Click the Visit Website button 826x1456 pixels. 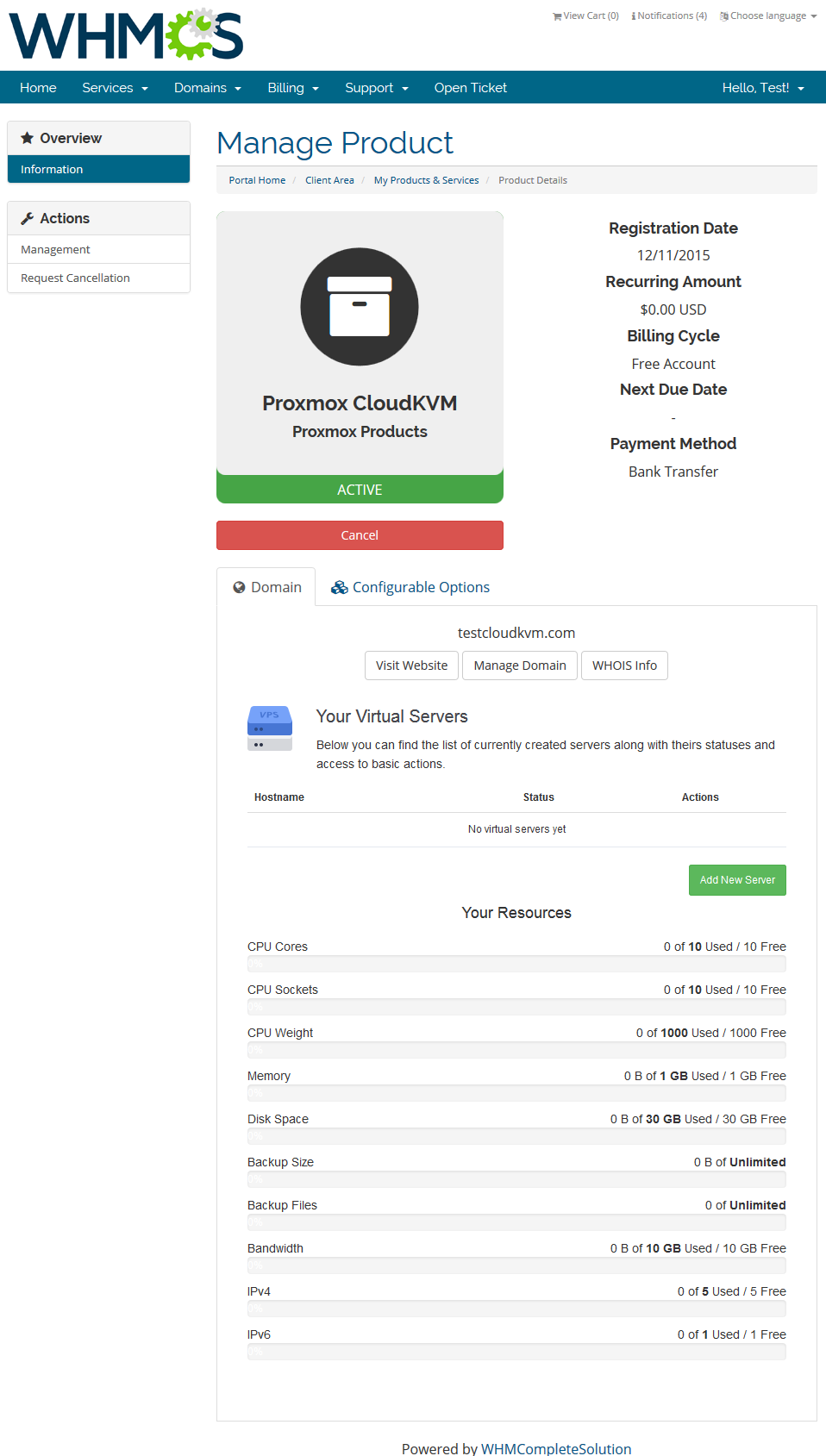coord(411,666)
